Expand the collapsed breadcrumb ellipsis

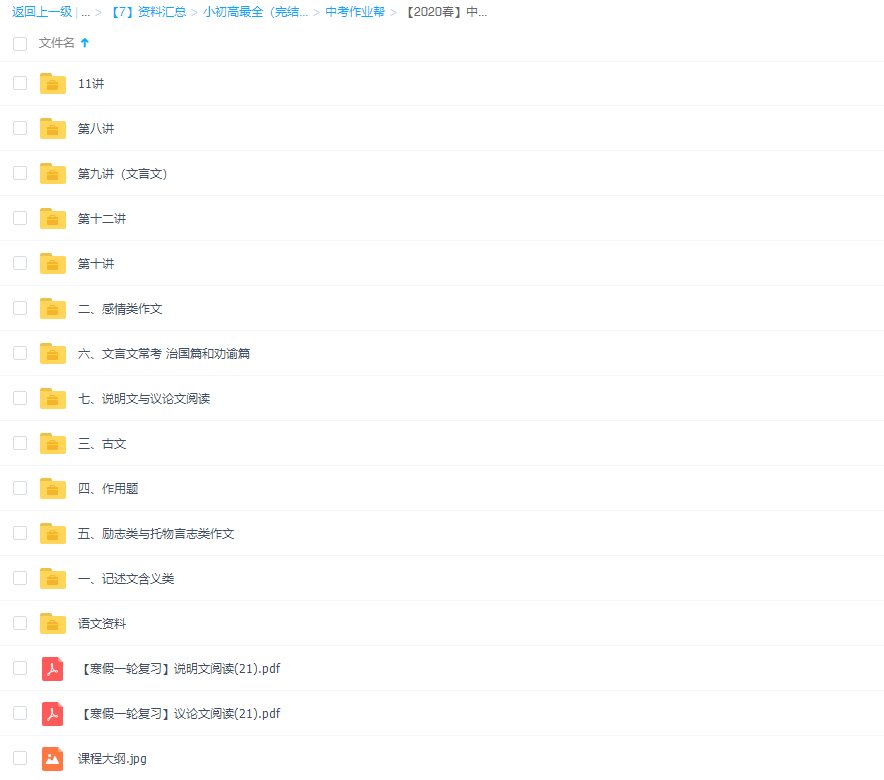85,13
